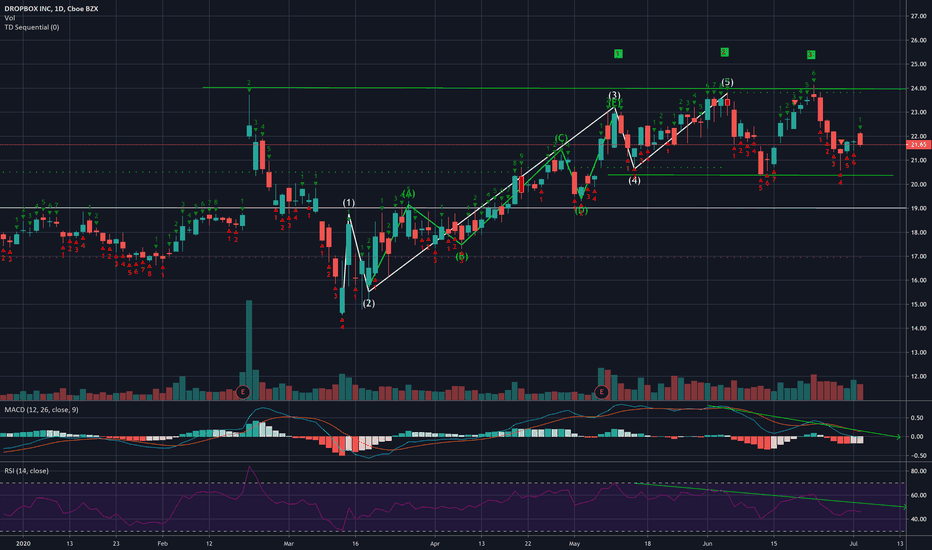932x550 pixels.
Task: Click the 15.00 price axis label
Action: tap(918, 304)
